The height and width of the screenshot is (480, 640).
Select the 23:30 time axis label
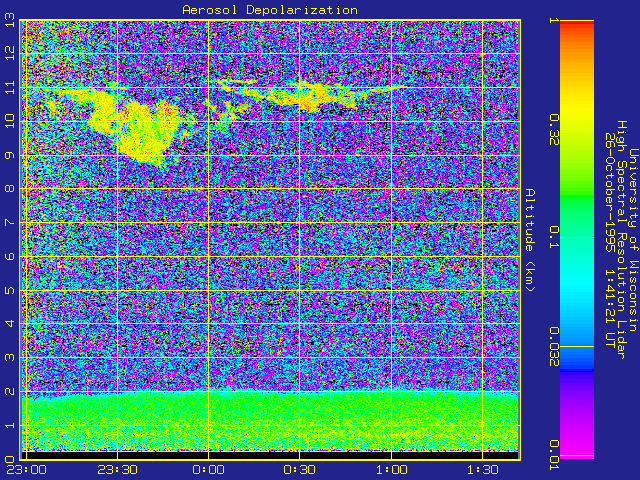[117, 470]
